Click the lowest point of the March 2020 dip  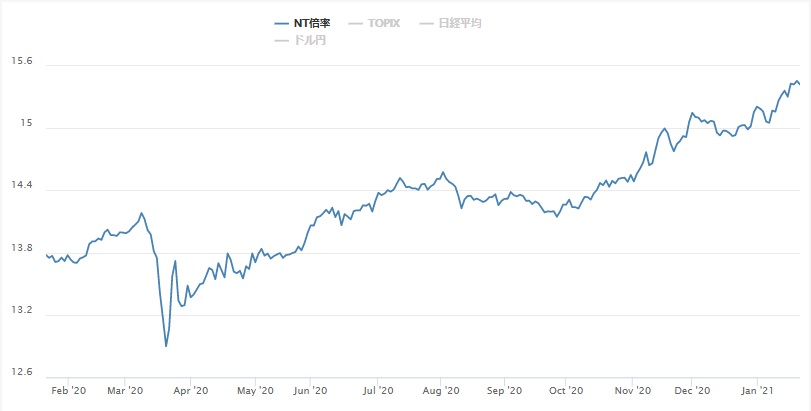166,346
